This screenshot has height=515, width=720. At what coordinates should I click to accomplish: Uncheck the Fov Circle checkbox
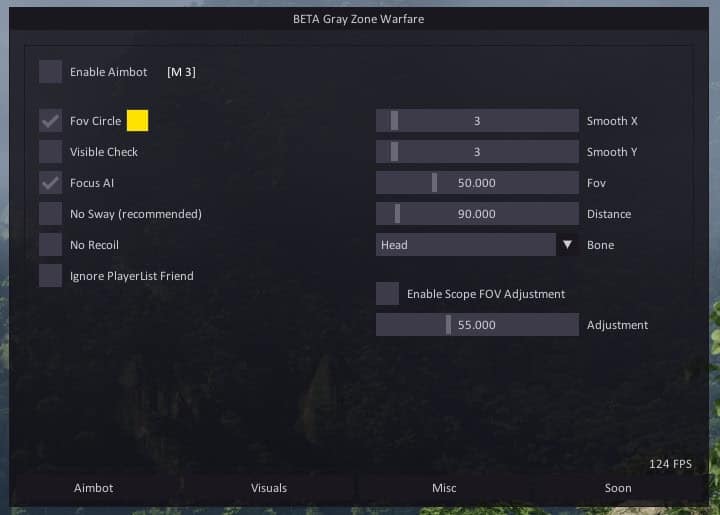(50, 121)
